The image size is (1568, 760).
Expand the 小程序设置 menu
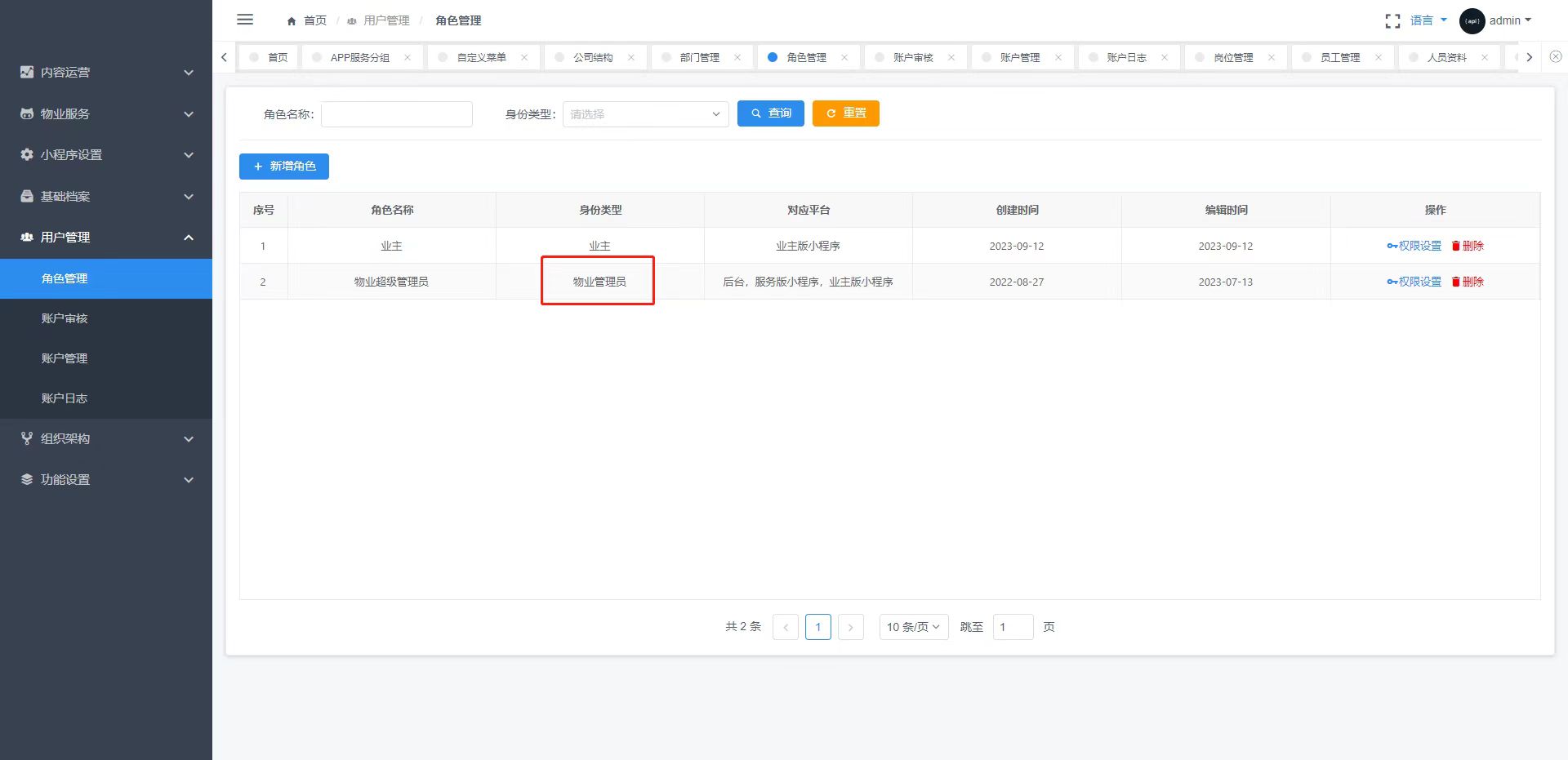pyautogui.click(x=189, y=155)
